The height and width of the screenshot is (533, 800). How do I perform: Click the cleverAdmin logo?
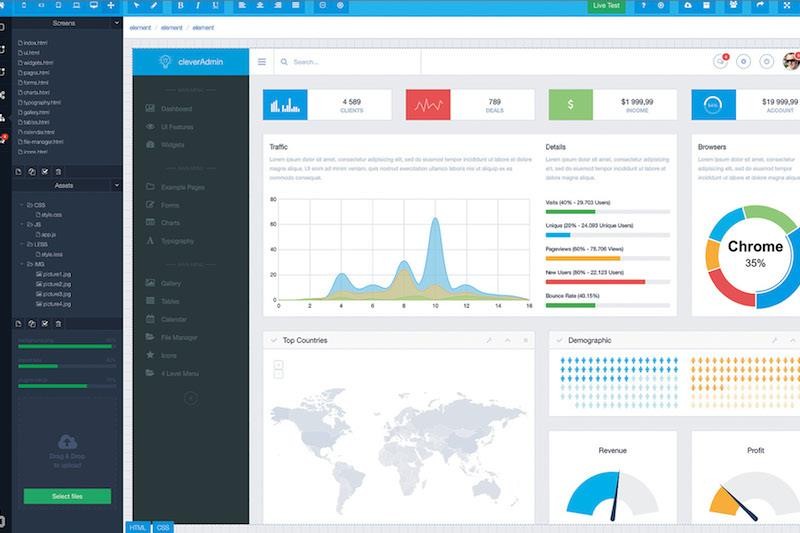click(191, 62)
